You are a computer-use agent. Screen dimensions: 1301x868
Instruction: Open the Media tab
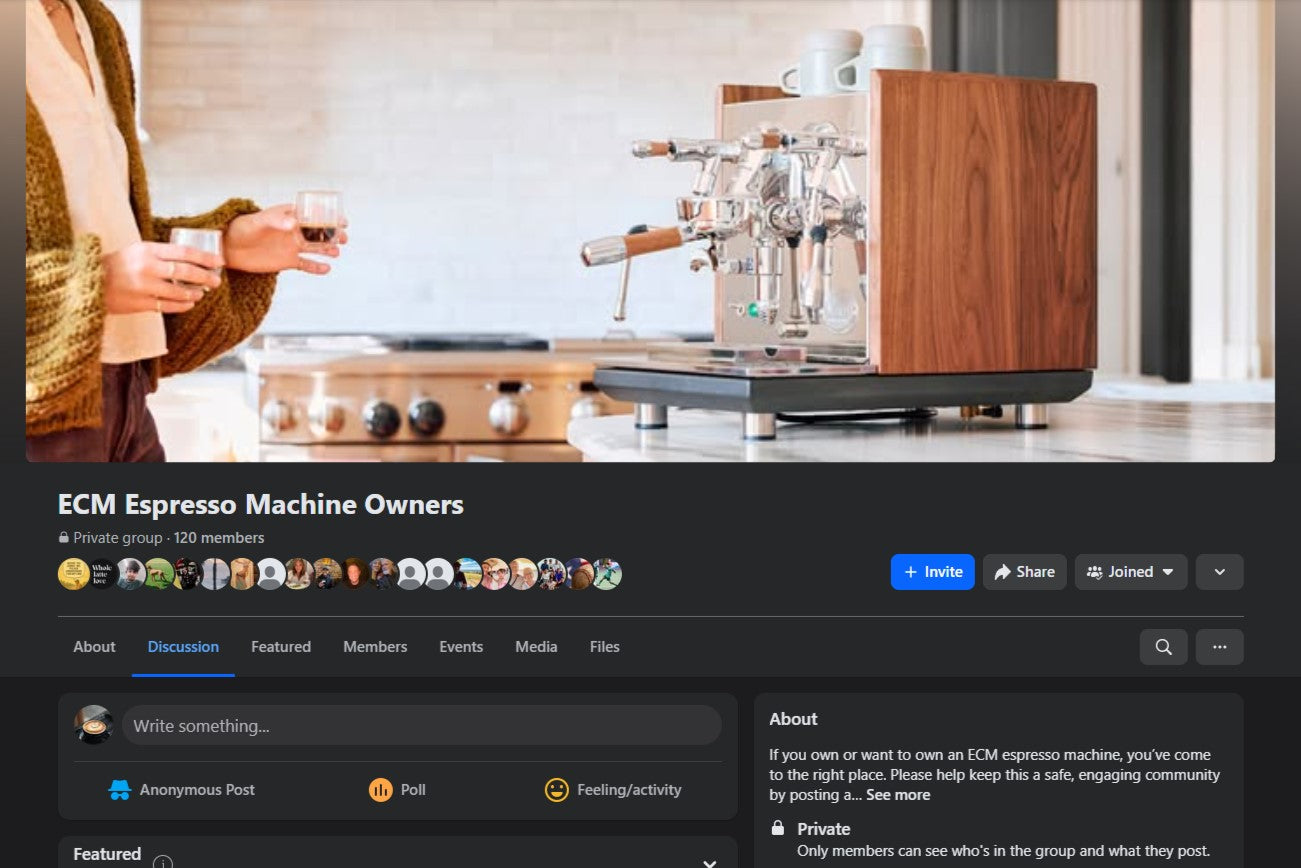(x=536, y=647)
